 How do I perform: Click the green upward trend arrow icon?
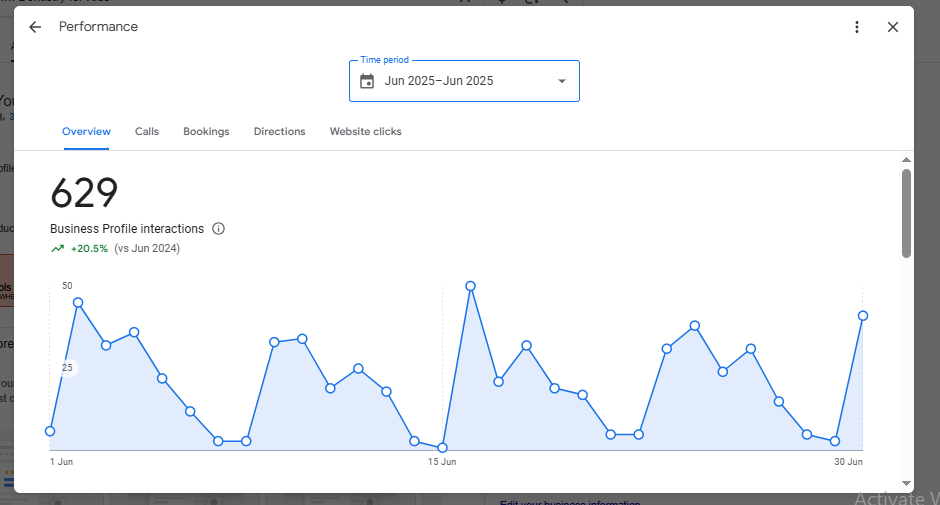pos(58,248)
